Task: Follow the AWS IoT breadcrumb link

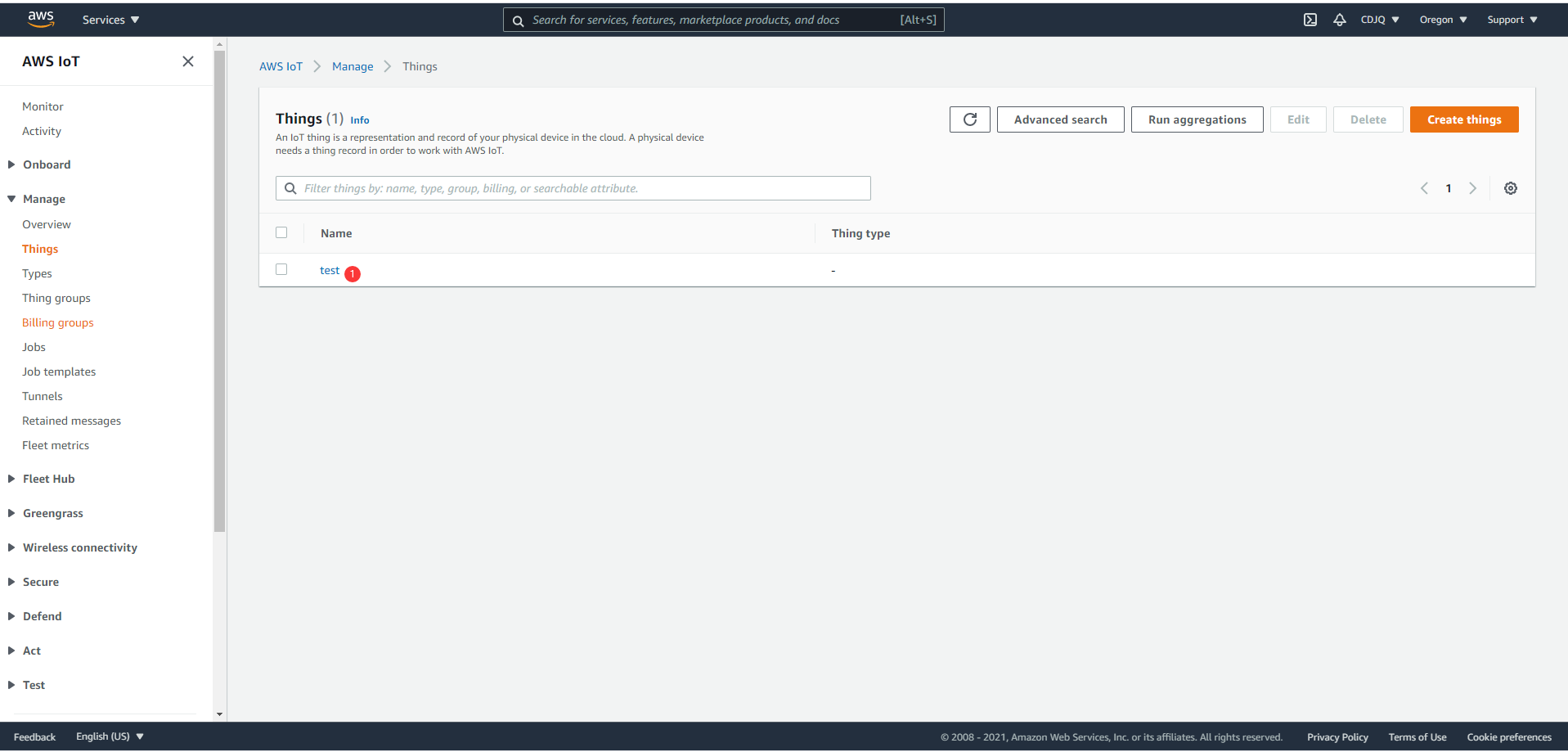Action: pyautogui.click(x=281, y=66)
